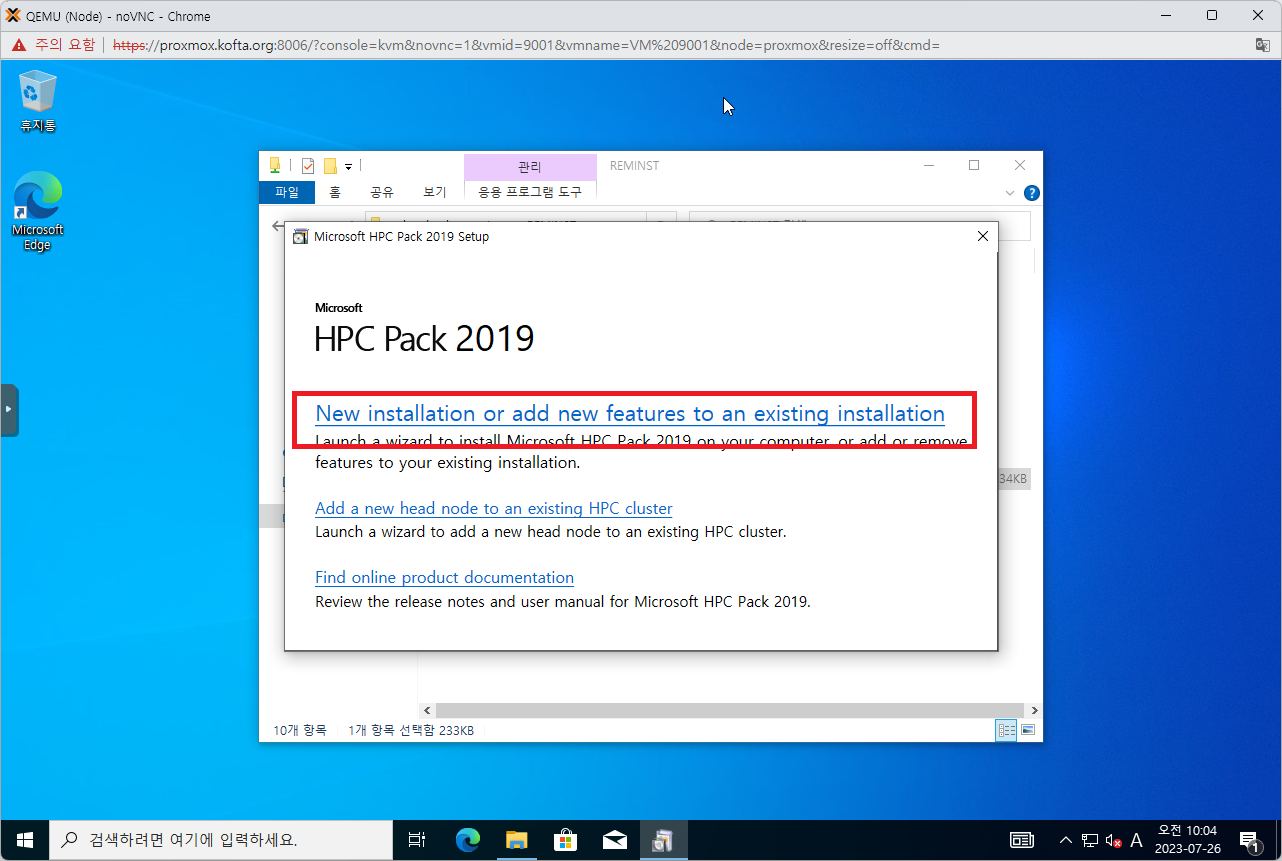The width and height of the screenshot is (1282, 861).
Task: Open 'Find online product documentation' link
Action: tap(444, 577)
